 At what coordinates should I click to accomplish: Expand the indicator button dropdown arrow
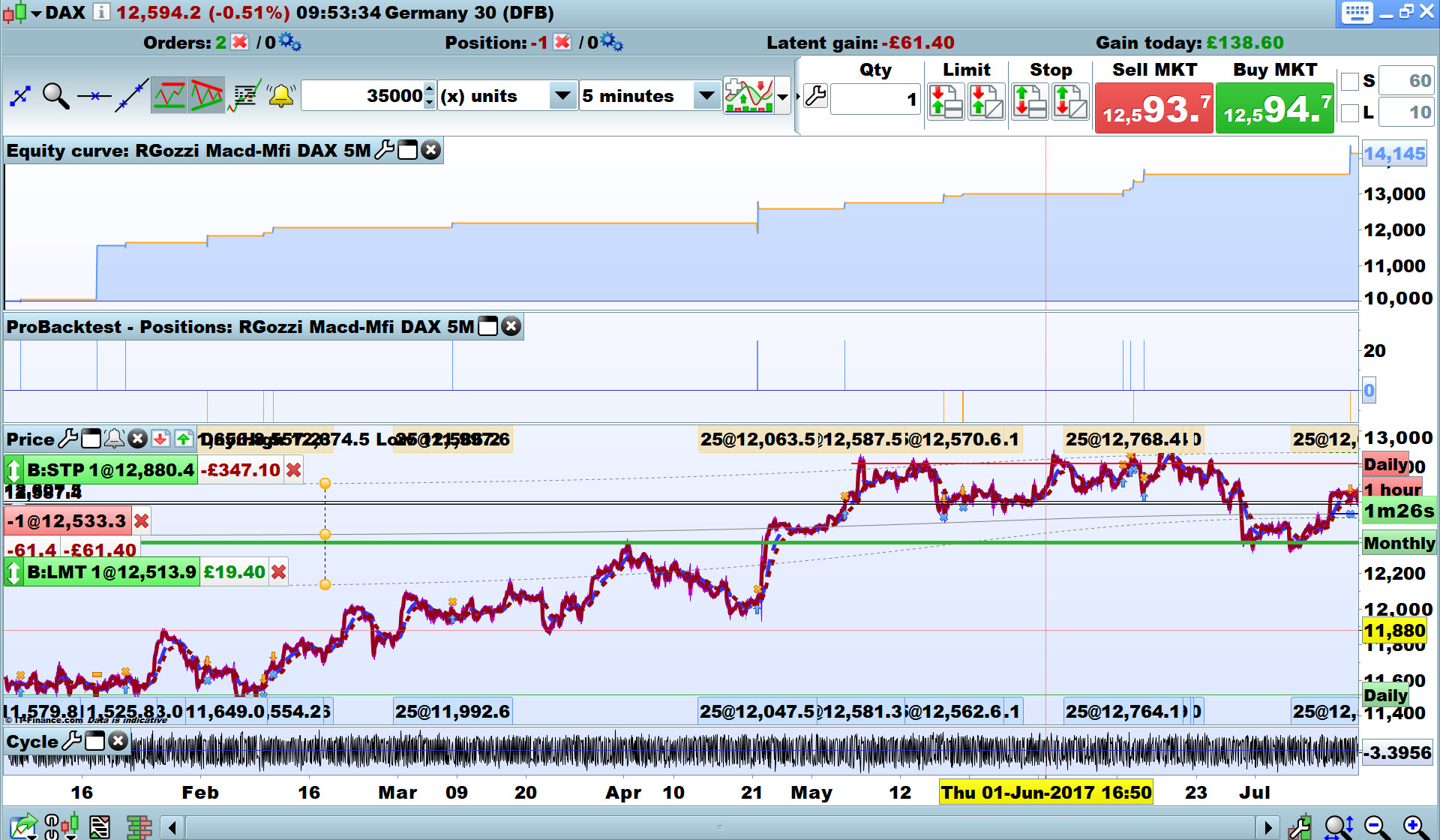[x=783, y=96]
